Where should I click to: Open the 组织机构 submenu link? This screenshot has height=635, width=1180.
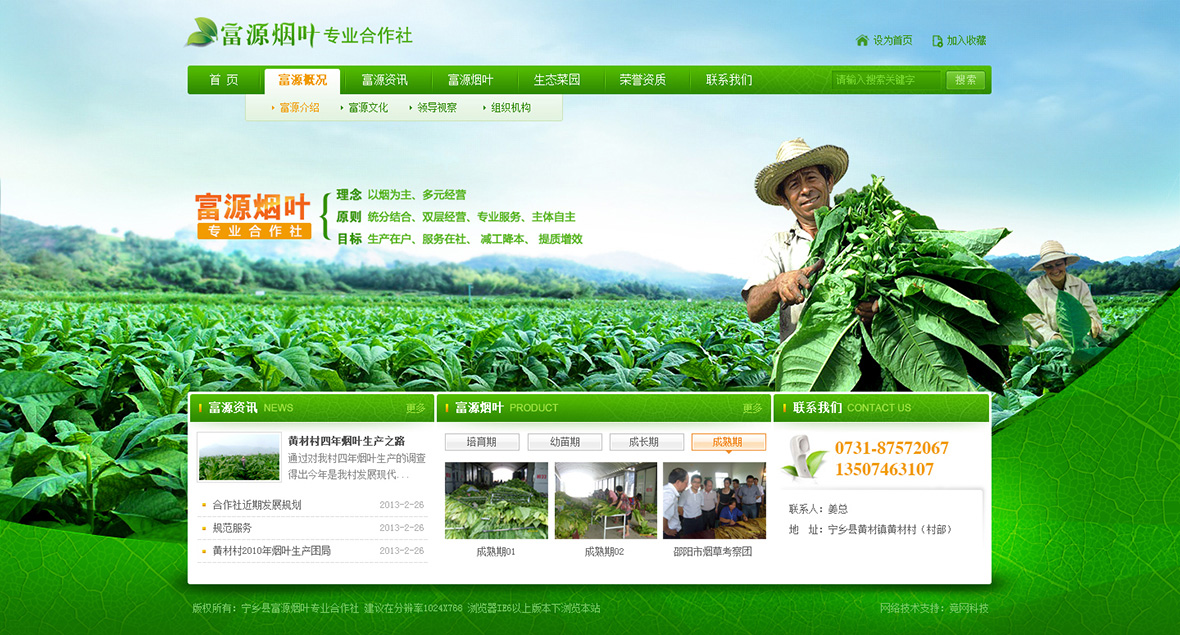pos(510,108)
